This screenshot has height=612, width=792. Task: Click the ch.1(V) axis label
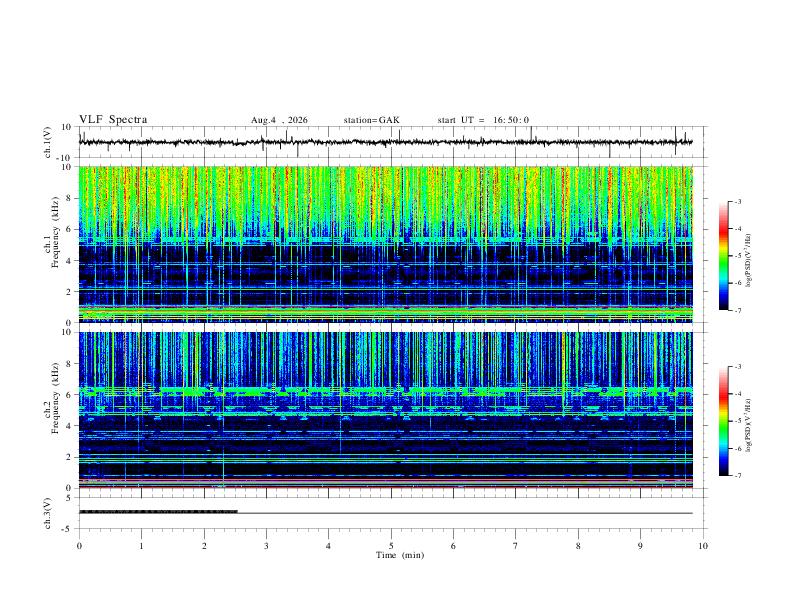point(48,142)
